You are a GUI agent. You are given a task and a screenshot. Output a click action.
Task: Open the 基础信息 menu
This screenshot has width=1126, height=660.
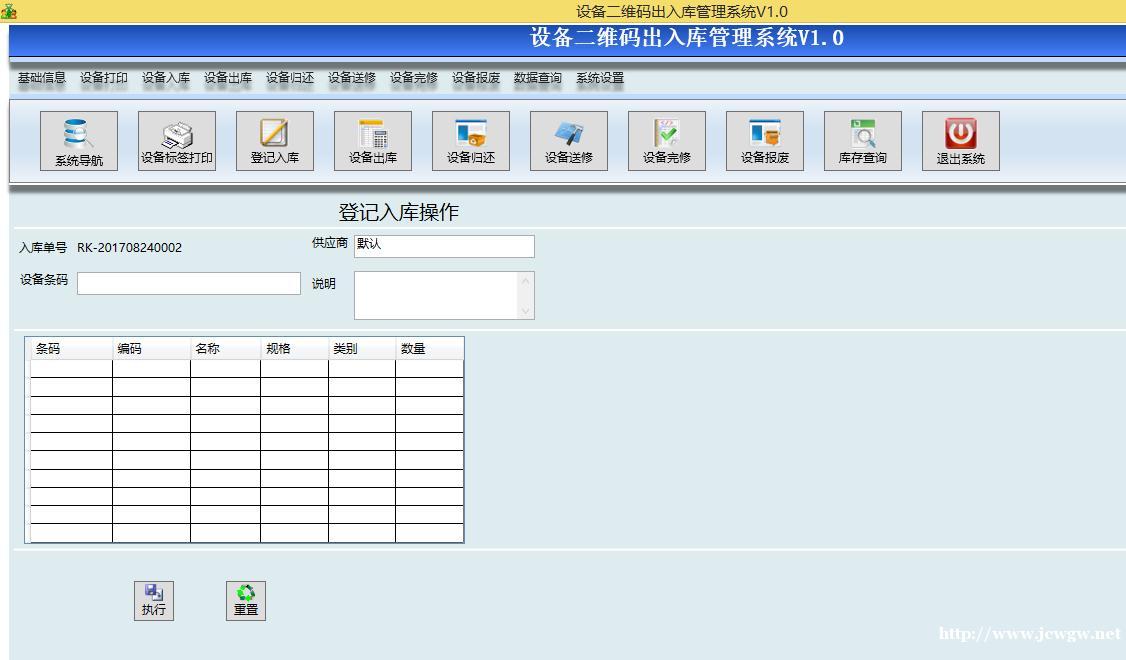42,78
